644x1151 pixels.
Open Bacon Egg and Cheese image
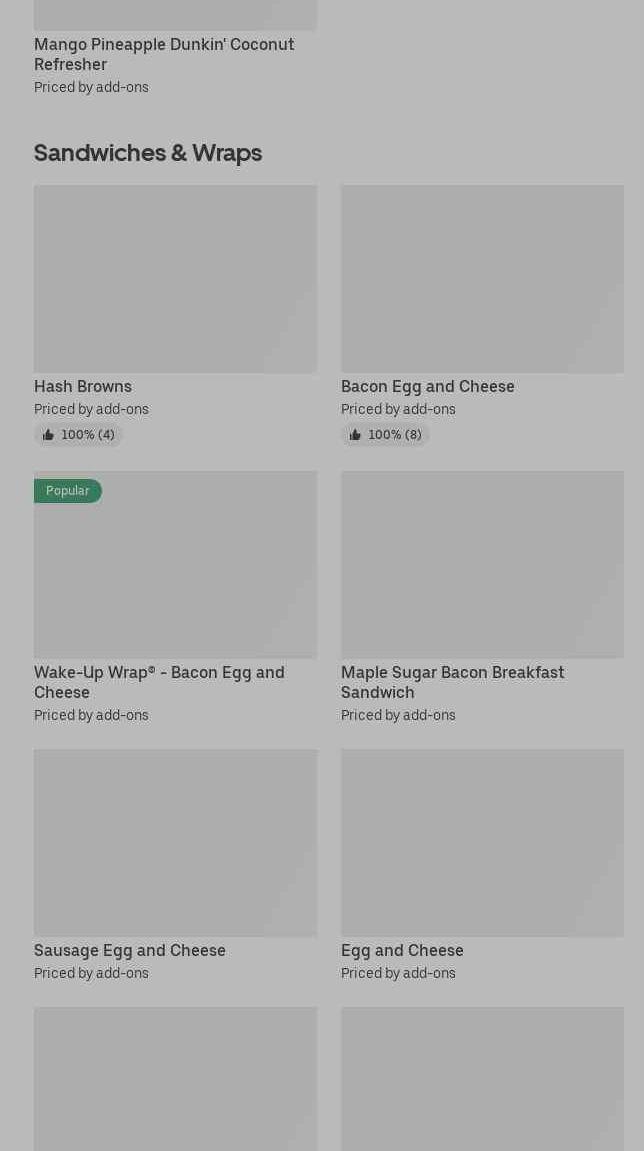[x=482, y=278]
